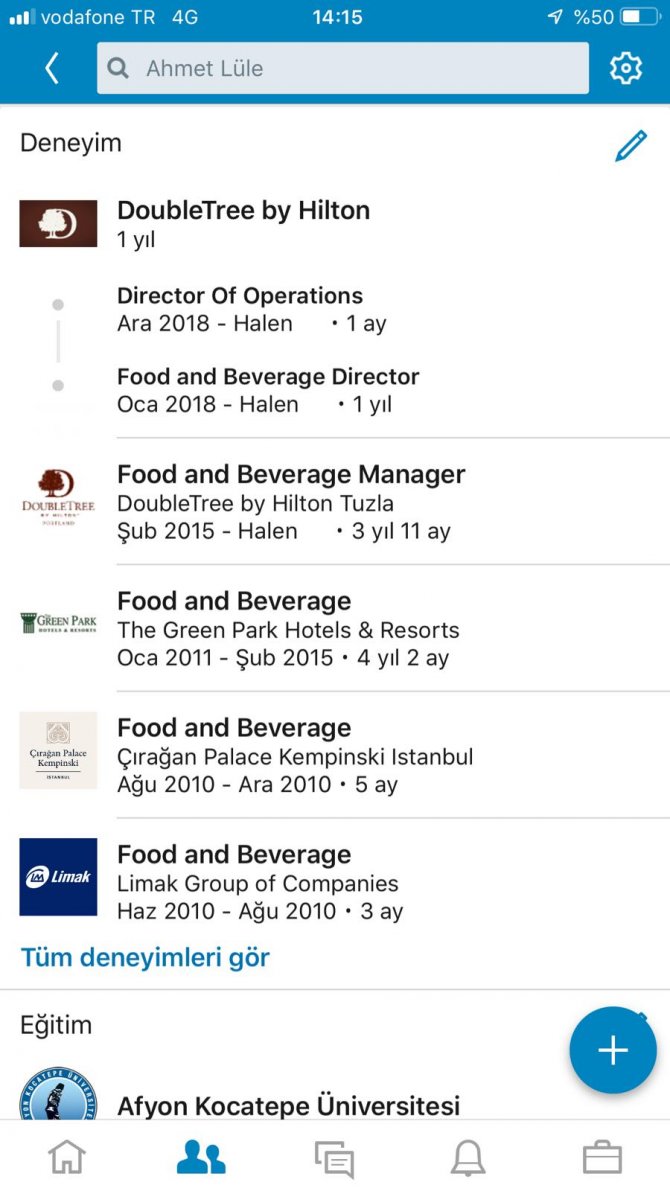Image resolution: width=670 pixels, height=1191 pixels.
Task: Tap 'Tüm deneyimleri gör' link
Action: (x=145, y=957)
